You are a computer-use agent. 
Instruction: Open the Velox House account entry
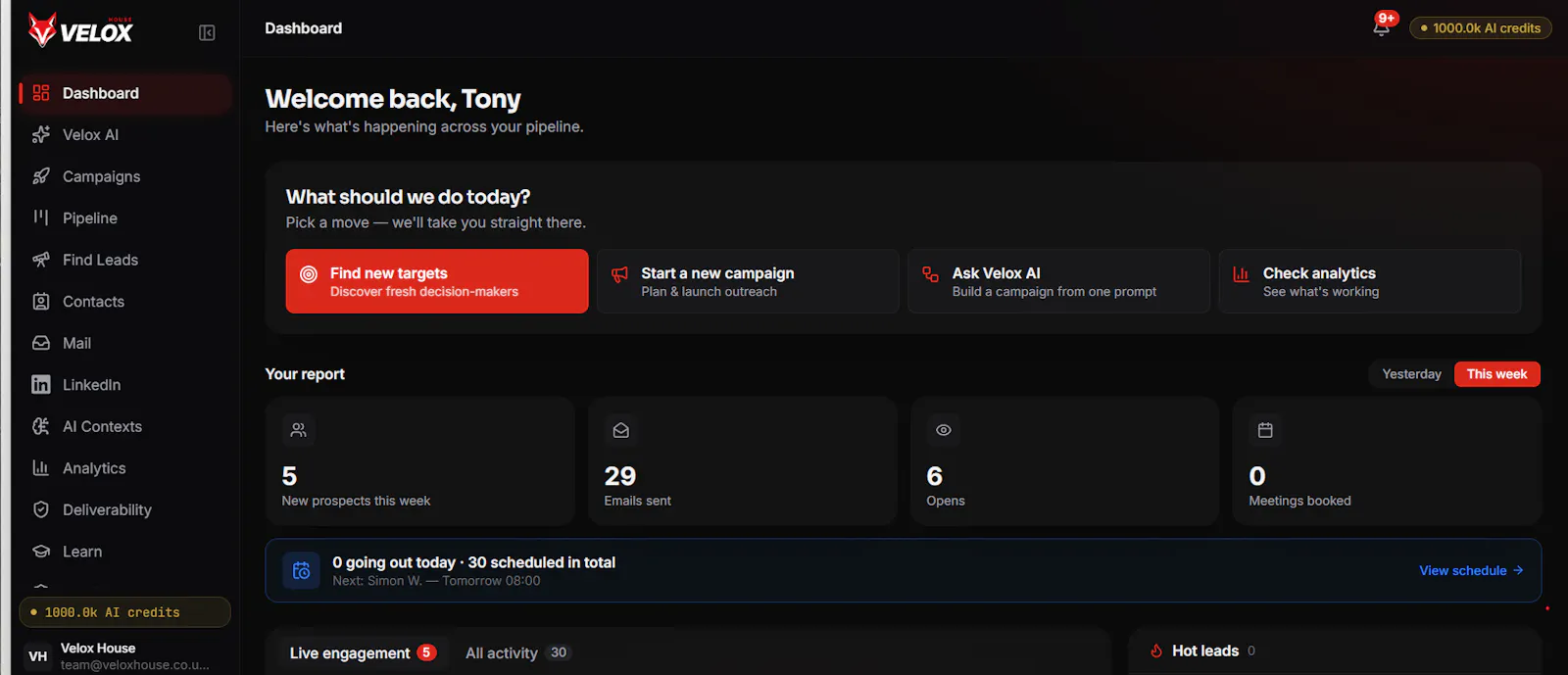(x=124, y=656)
